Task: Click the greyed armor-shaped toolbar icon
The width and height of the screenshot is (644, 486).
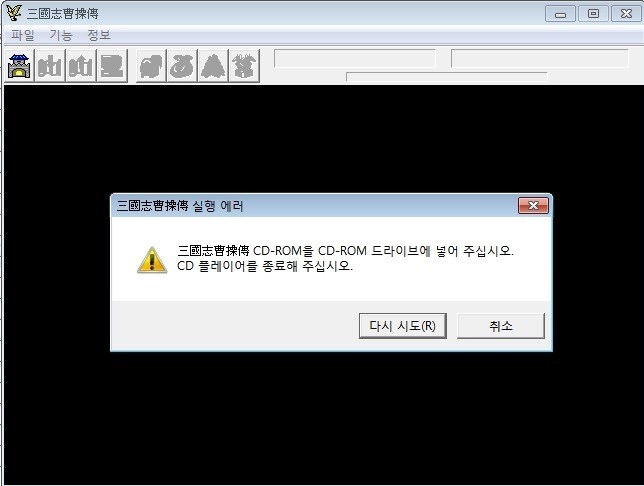Action: (x=151, y=66)
